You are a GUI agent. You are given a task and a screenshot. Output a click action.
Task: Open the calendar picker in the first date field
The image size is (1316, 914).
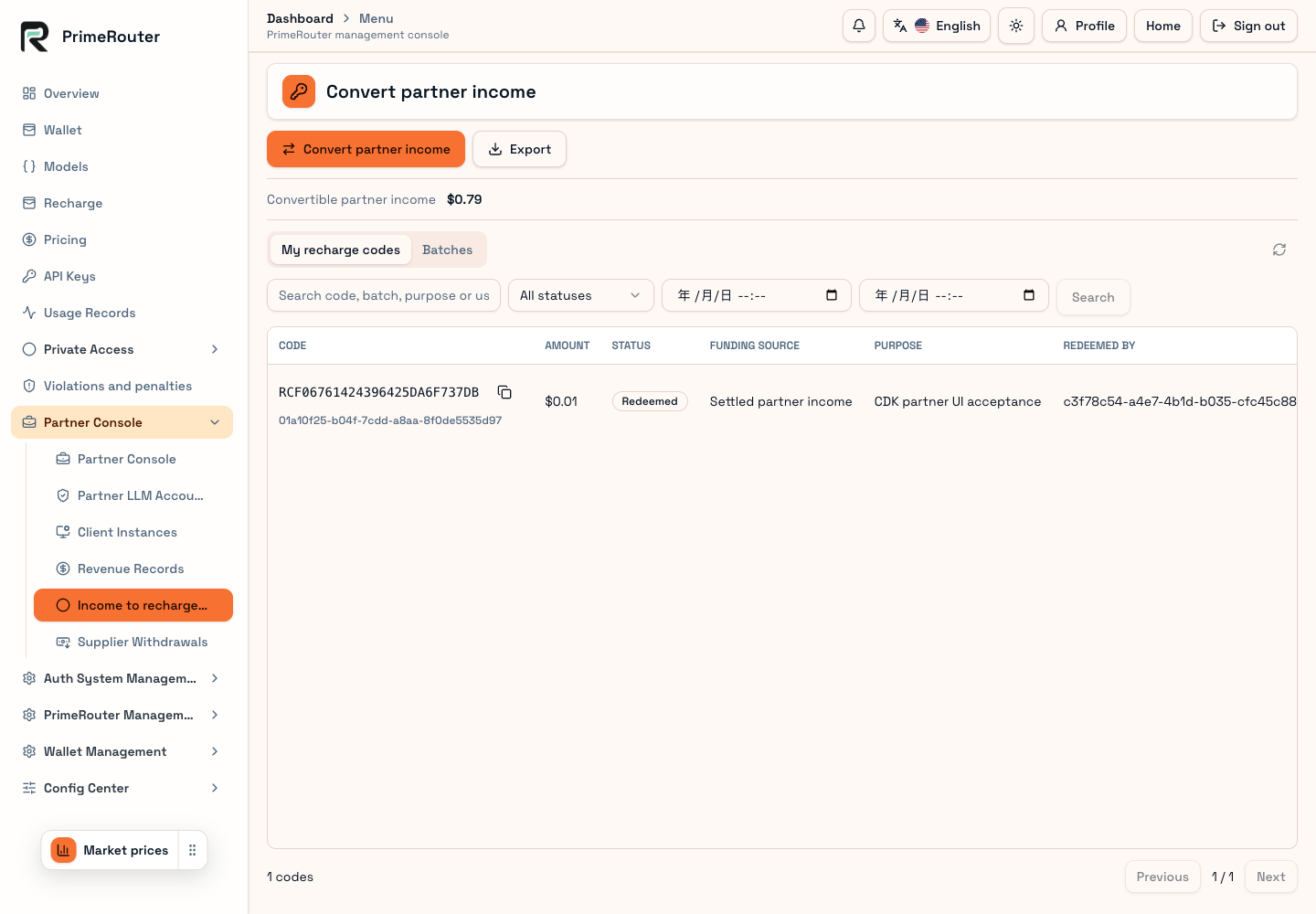pyautogui.click(x=832, y=295)
